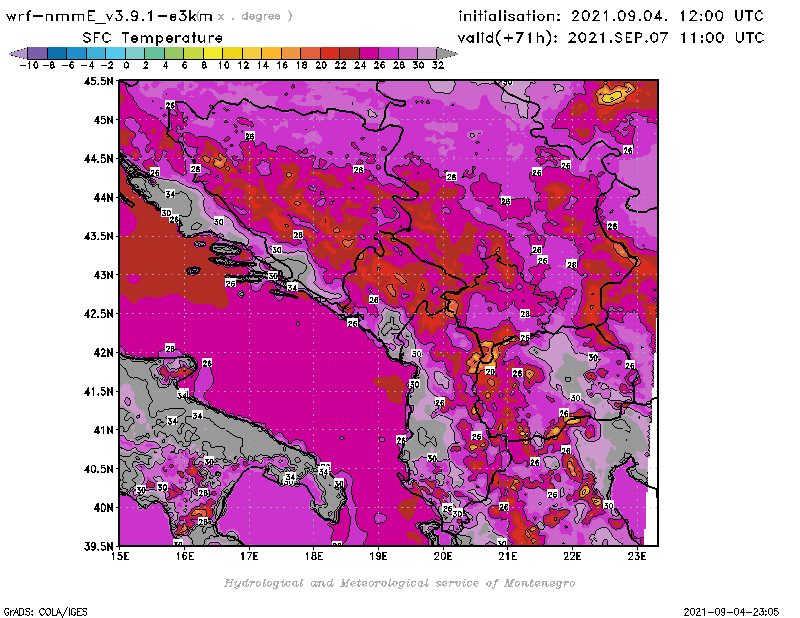
Task: Click the colorbar label '12'
Action: point(243,65)
